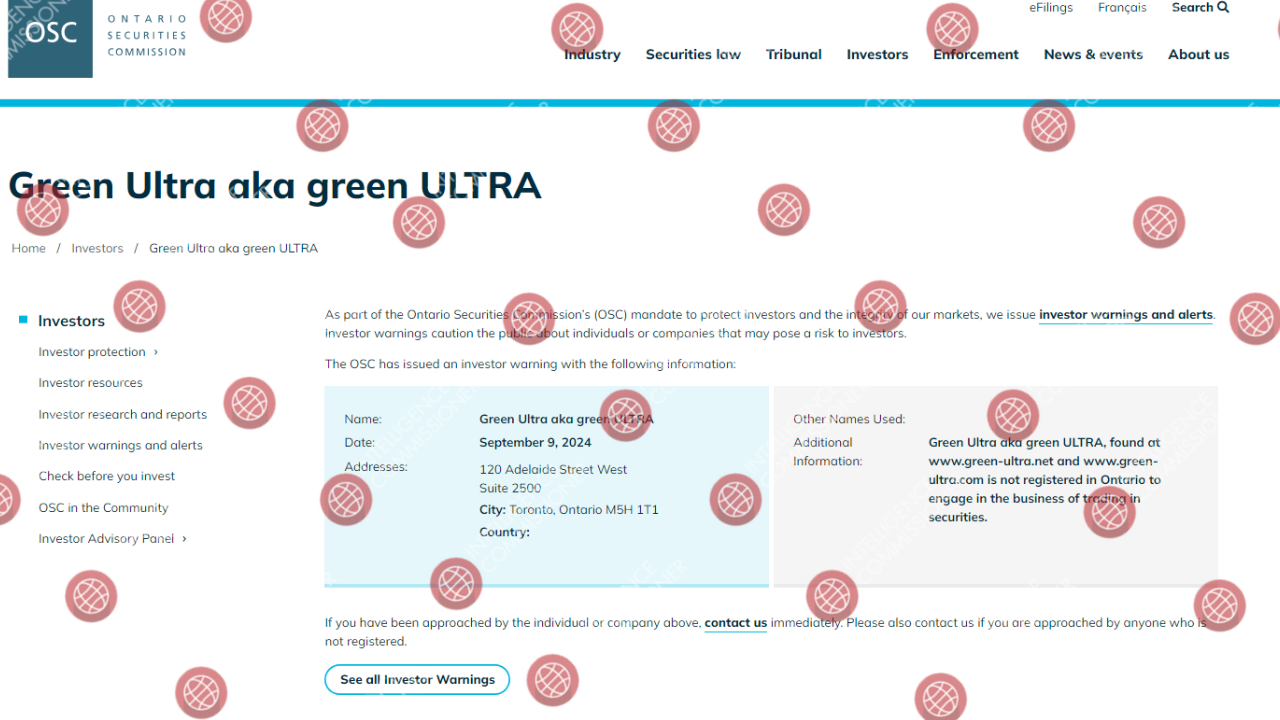The width and height of the screenshot is (1280, 720).
Task: Open Investor protection sidebar link
Action: [x=92, y=352]
